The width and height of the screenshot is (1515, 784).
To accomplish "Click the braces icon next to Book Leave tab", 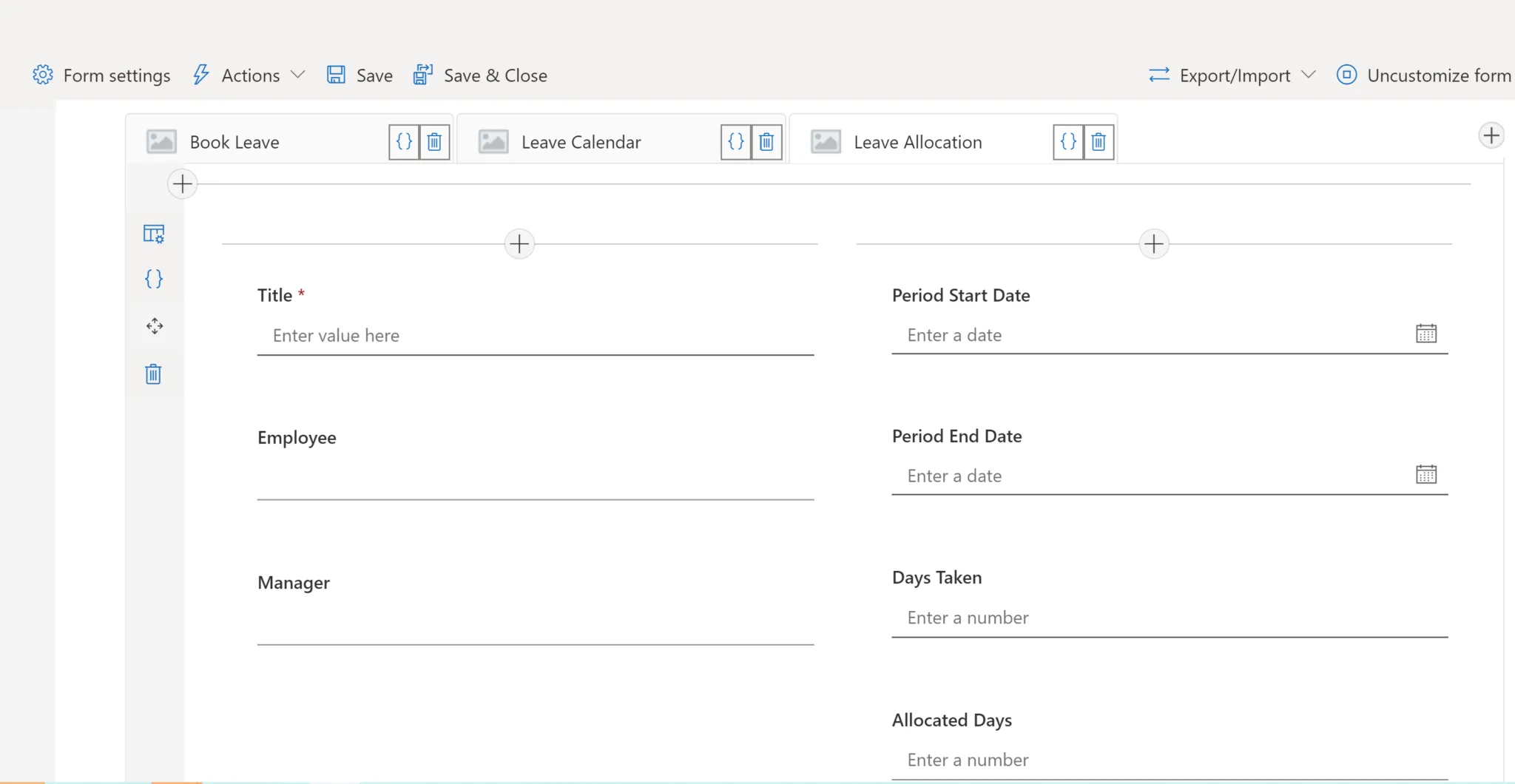I will 404,141.
